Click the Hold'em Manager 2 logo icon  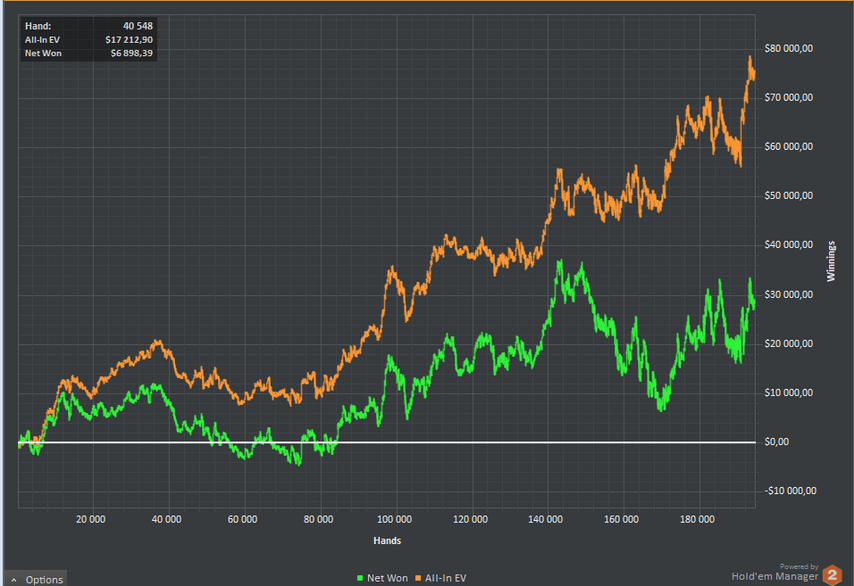831,574
